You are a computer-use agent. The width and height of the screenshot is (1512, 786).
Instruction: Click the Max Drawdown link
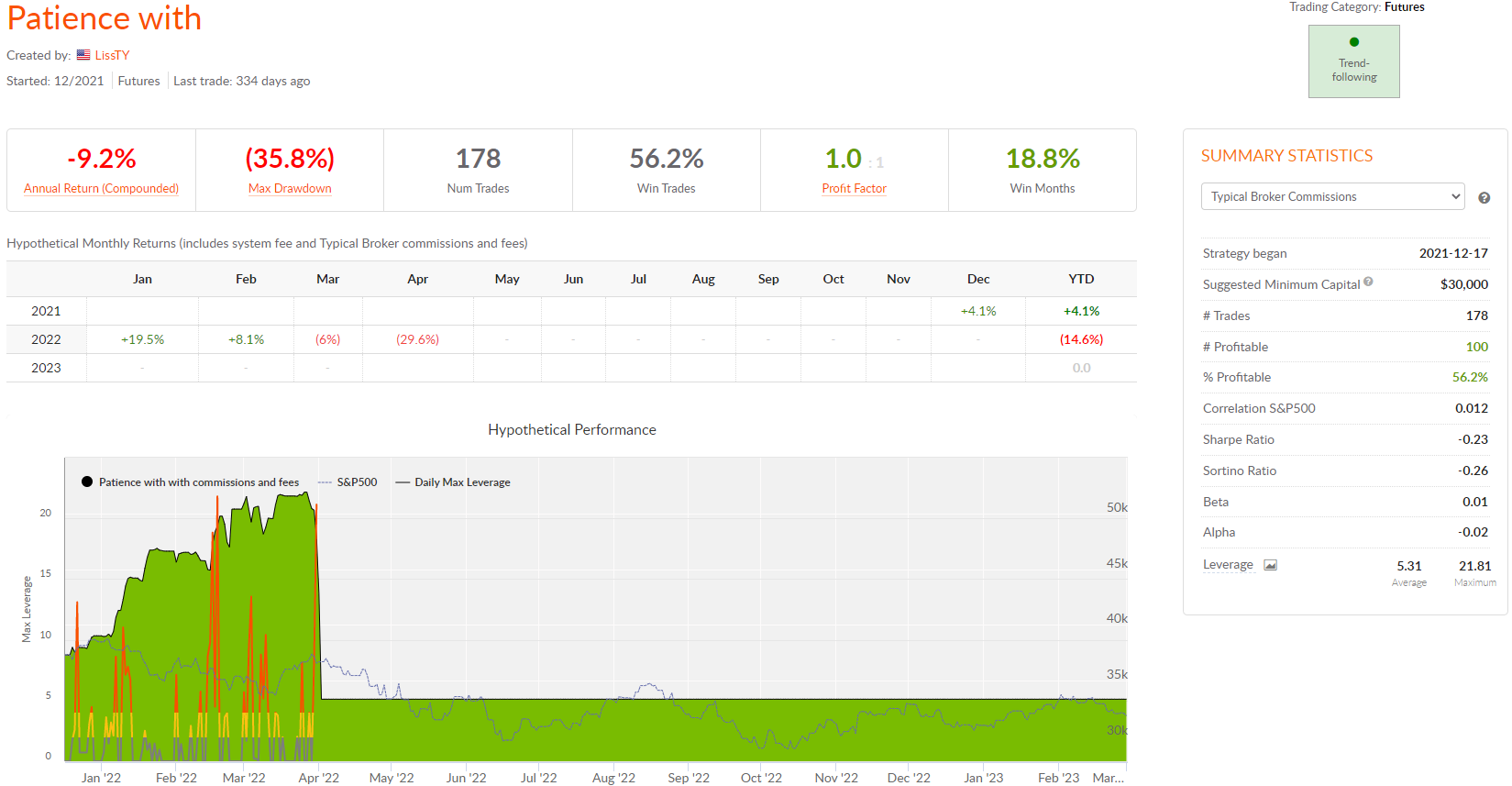(x=290, y=188)
